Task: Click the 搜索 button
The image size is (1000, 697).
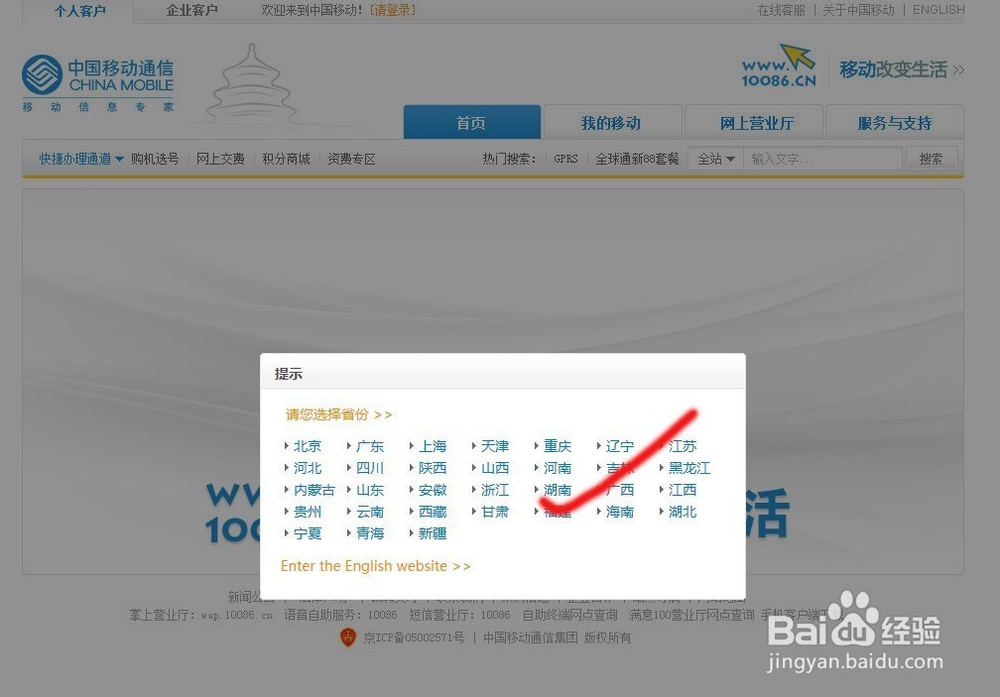Action: pos(931,158)
